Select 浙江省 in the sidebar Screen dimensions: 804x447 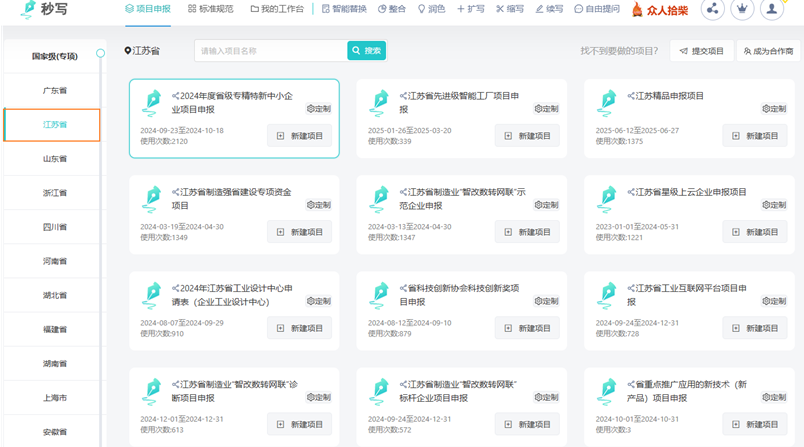click(54, 193)
